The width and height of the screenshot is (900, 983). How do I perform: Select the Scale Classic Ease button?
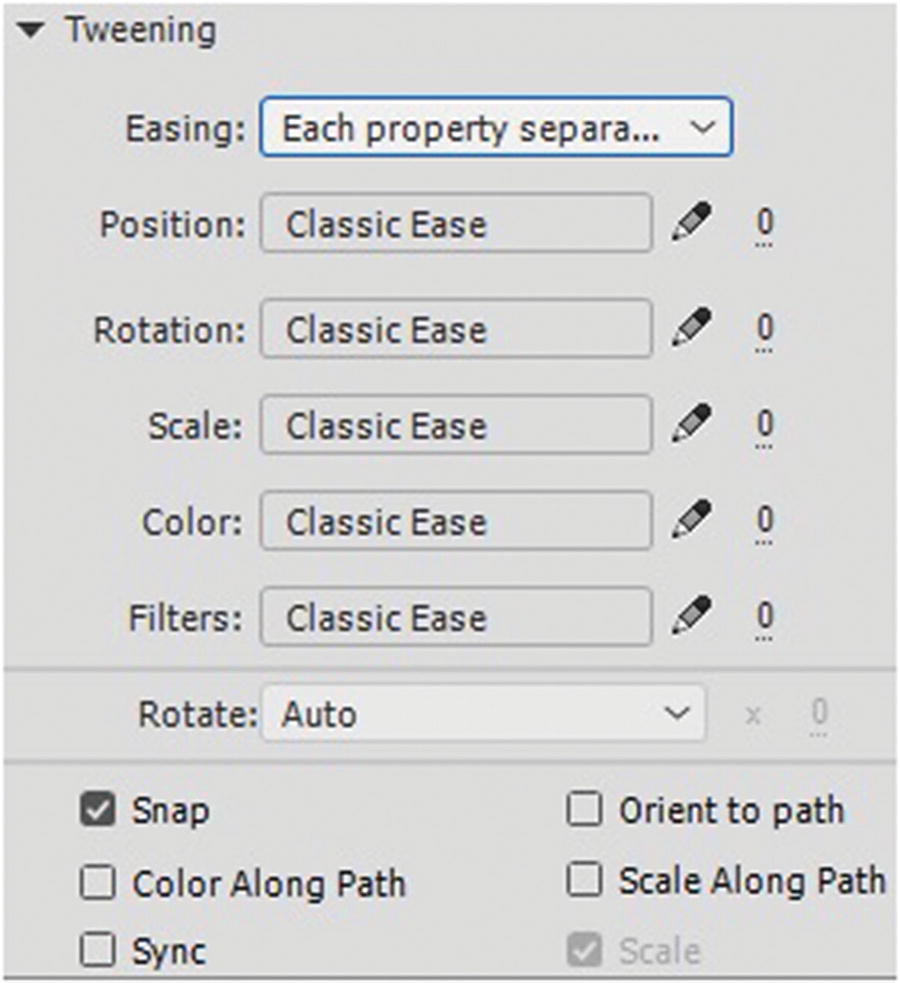(x=456, y=425)
